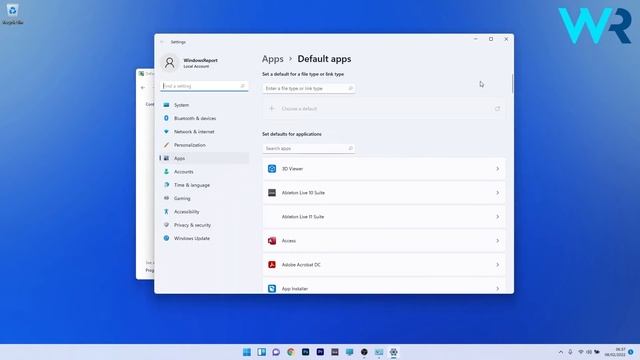Open Privacy & security settings
The image size is (640, 360).
click(x=204, y=225)
